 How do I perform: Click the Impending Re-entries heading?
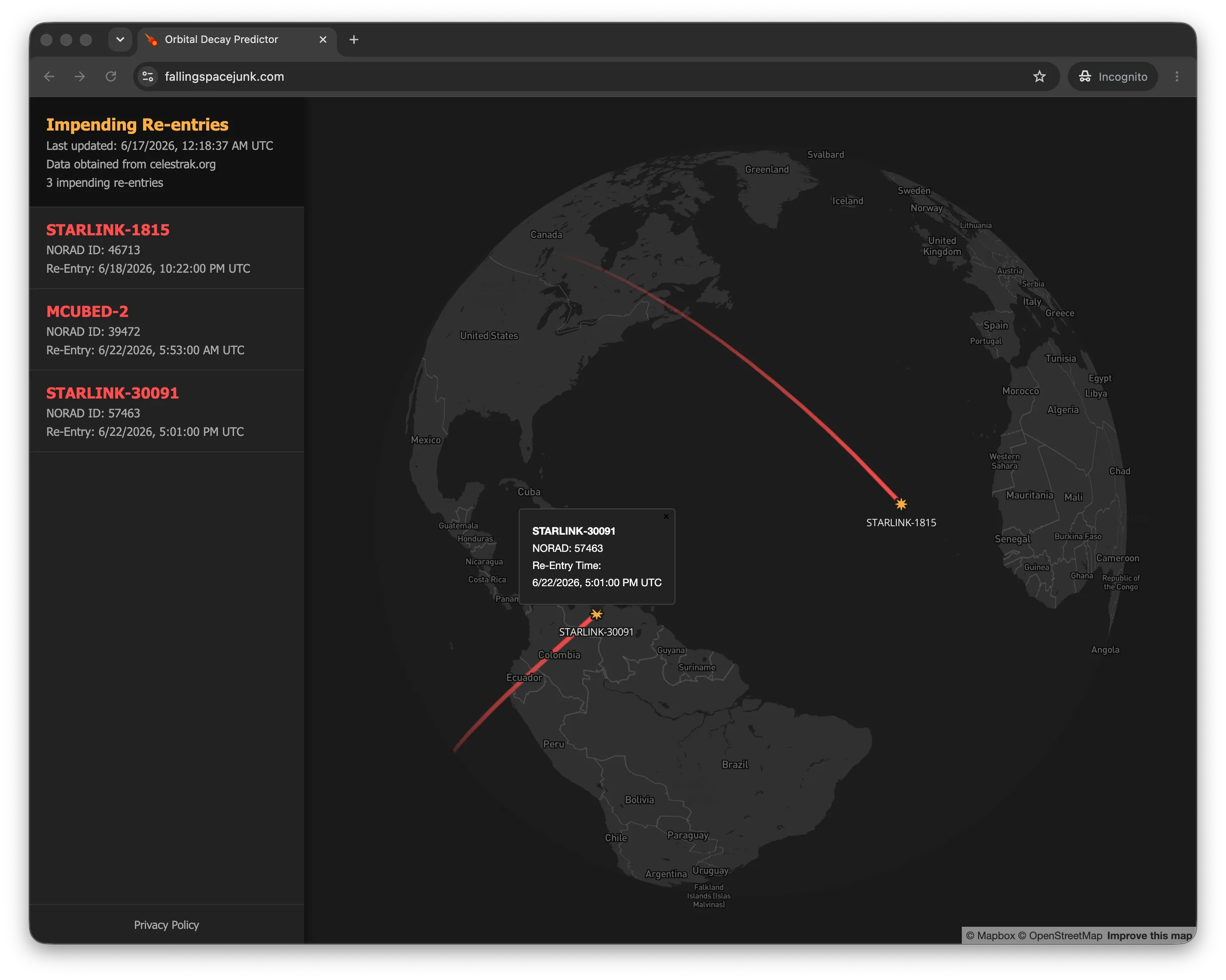point(137,125)
